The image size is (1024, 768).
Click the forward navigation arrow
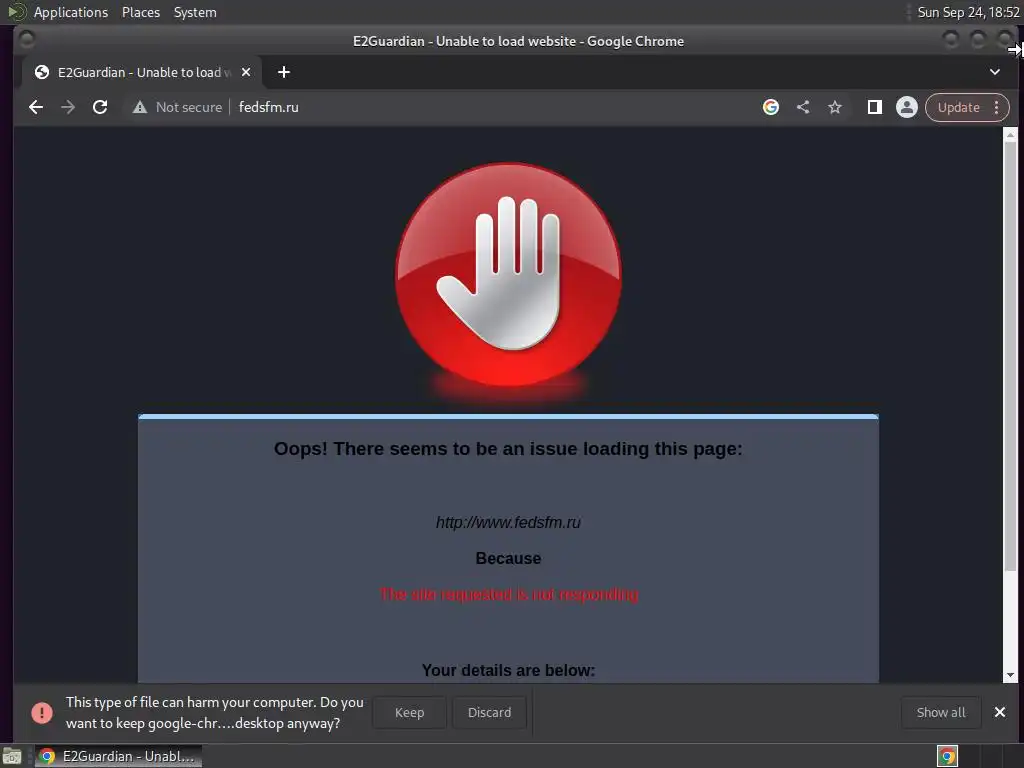pos(68,107)
